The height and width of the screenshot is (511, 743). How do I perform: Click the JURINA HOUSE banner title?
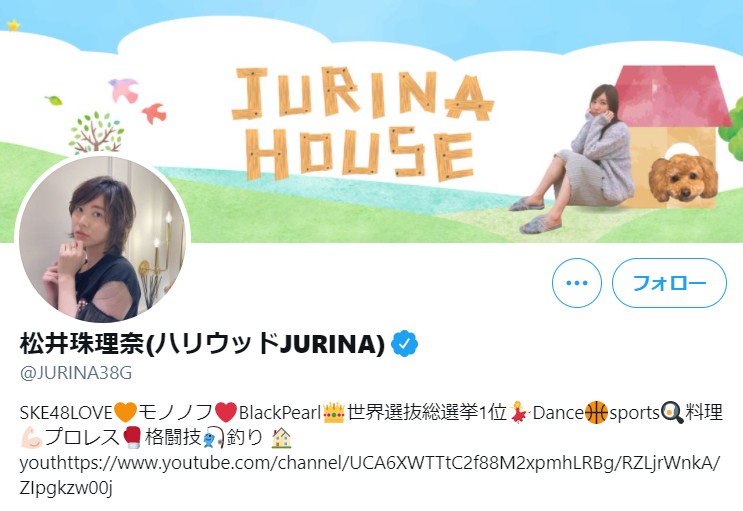point(362,124)
